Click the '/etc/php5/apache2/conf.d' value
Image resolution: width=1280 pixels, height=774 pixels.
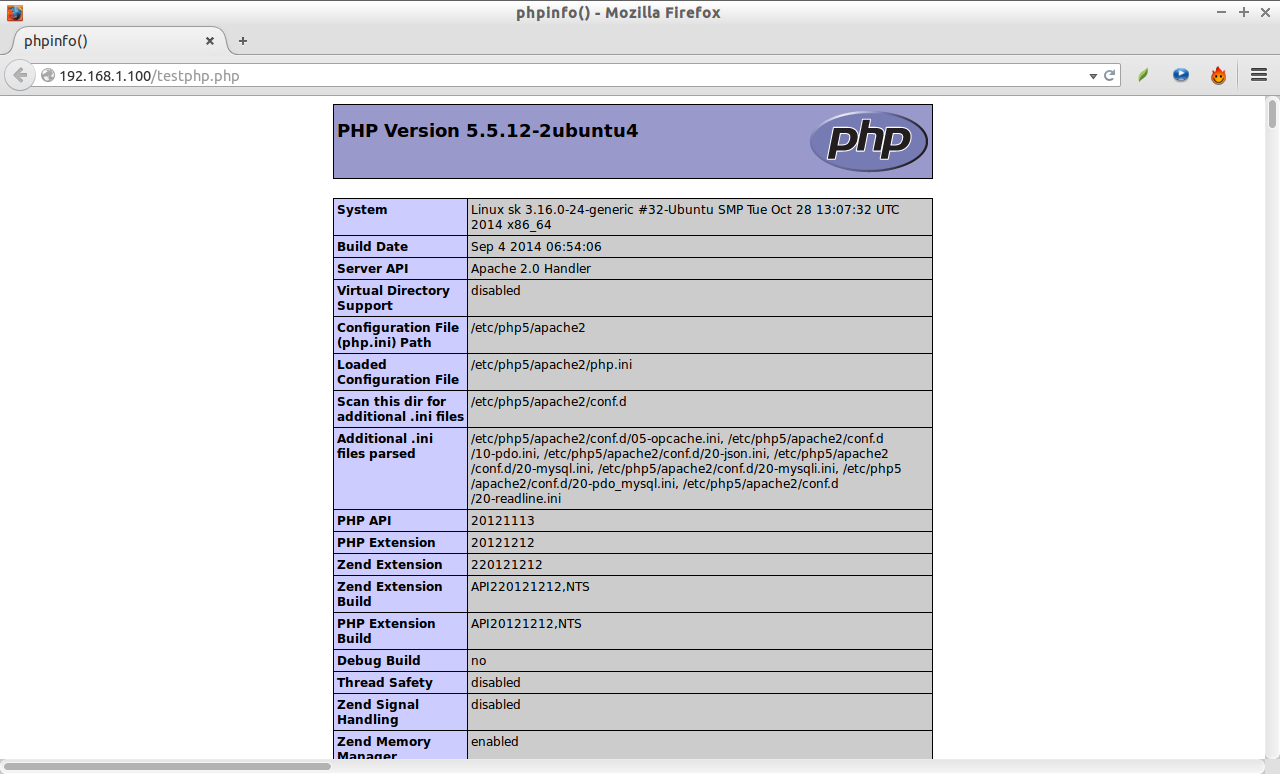pyautogui.click(x=548, y=402)
